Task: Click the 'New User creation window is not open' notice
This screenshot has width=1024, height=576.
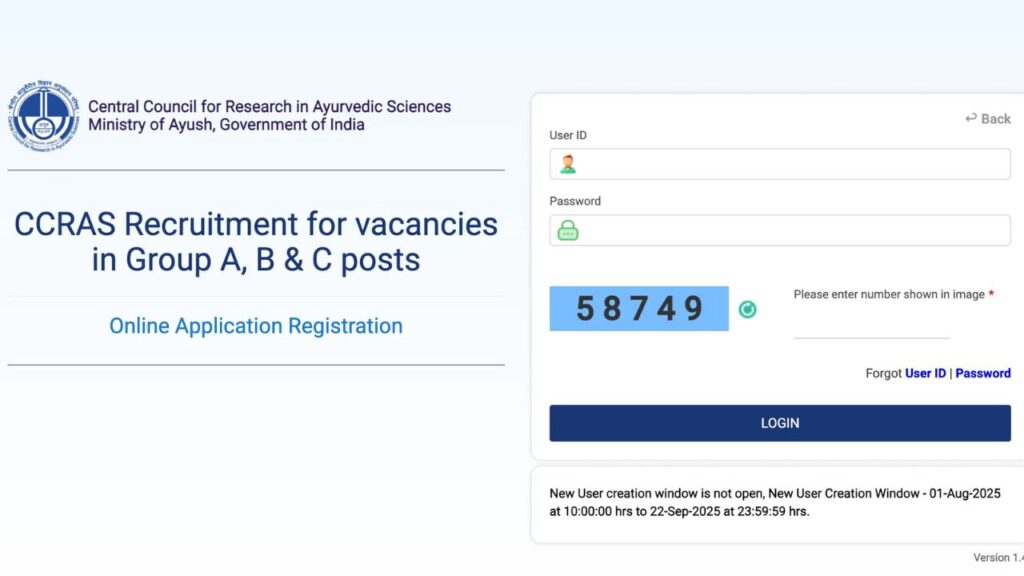Action: pyautogui.click(x=775, y=502)
